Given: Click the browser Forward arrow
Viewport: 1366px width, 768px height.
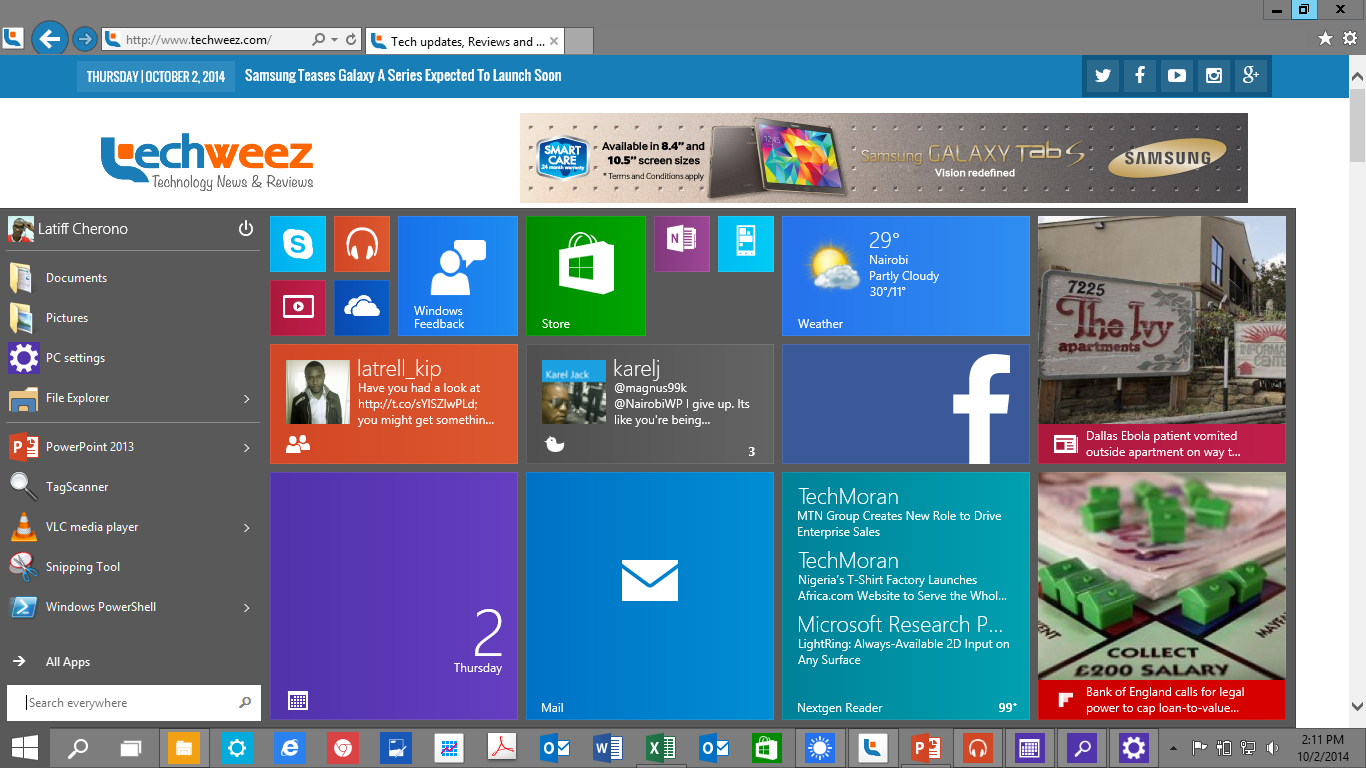Looking at the screenshot, I should click(x=85, y=40).
